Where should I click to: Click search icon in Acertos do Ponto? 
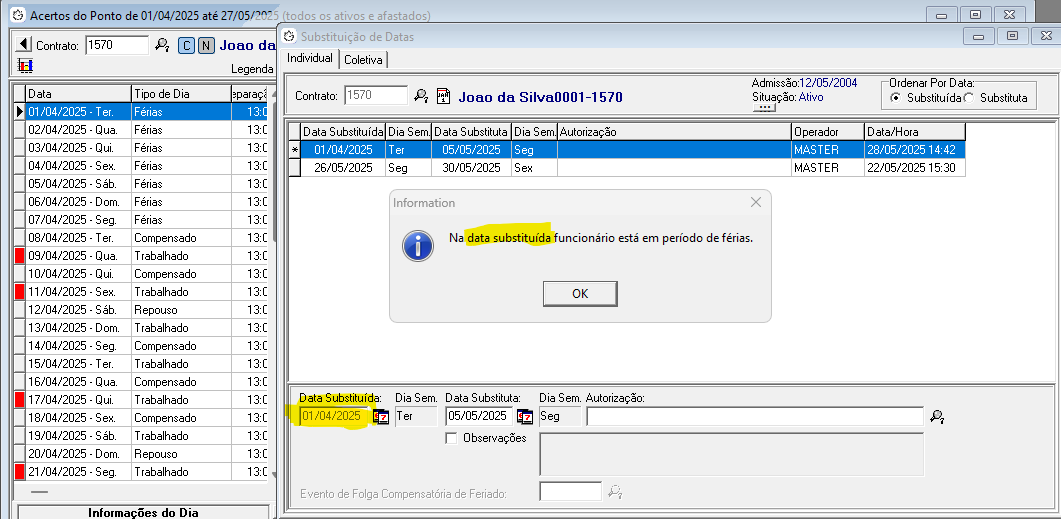pos(162,45)
